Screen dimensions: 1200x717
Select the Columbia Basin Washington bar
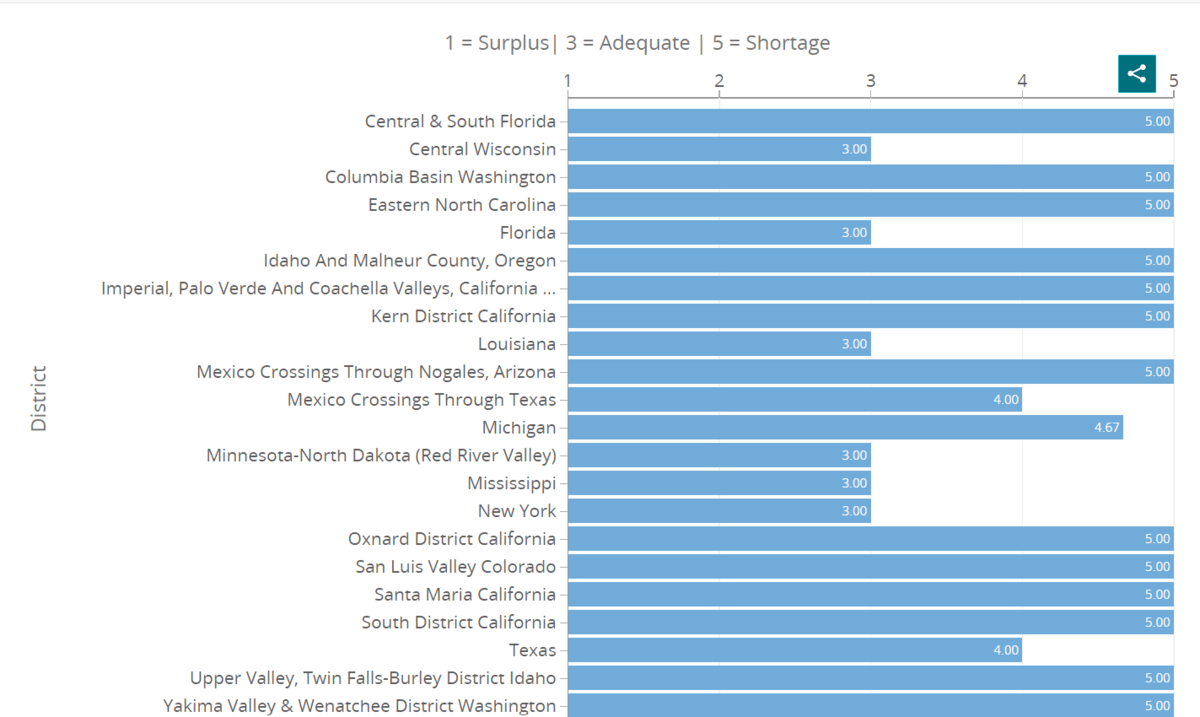[x=870, y=177]
